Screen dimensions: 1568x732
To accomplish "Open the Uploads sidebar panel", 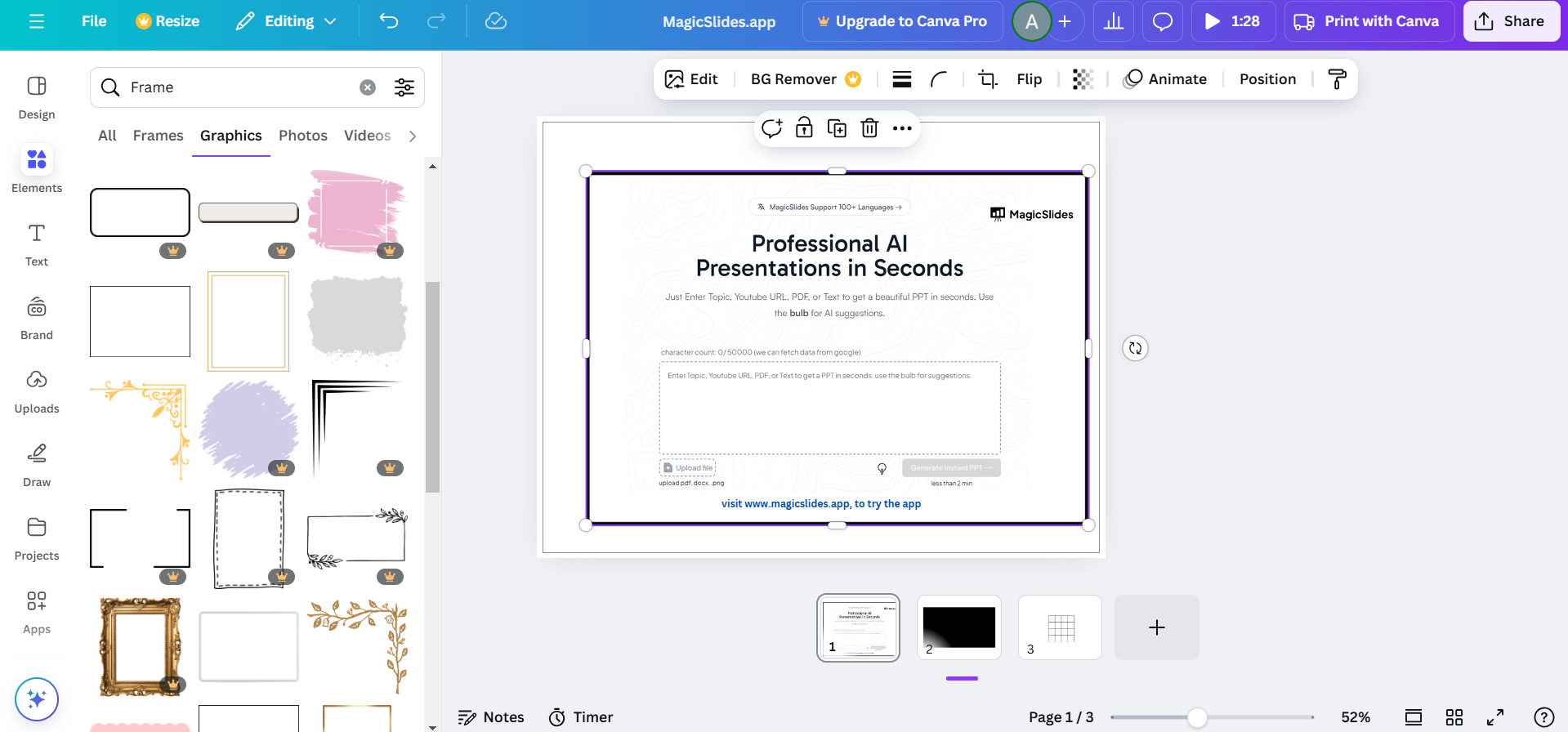I will tap(37, 391).
